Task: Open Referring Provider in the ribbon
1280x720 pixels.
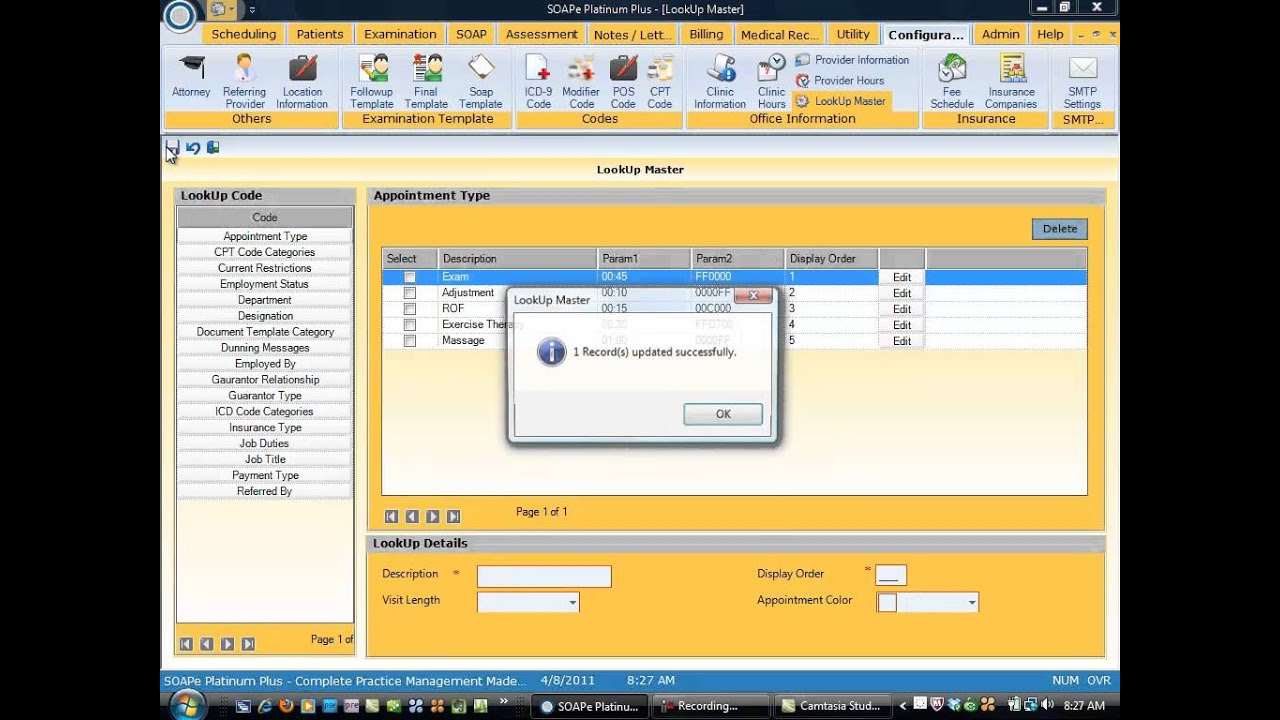Action: point(244,82)
